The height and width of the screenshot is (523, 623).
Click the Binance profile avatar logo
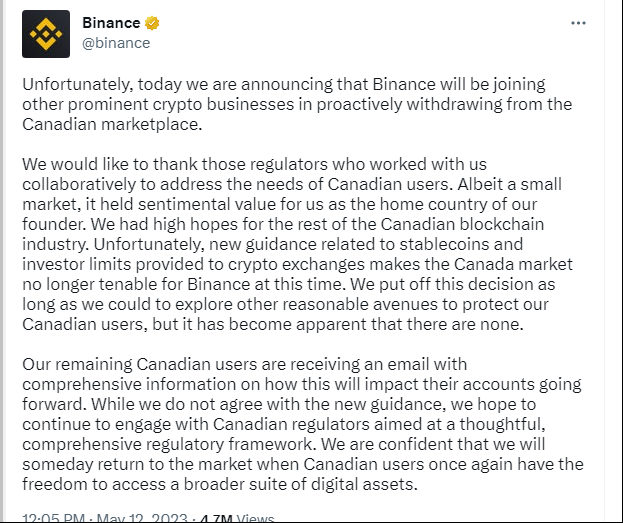coord(46,33)
